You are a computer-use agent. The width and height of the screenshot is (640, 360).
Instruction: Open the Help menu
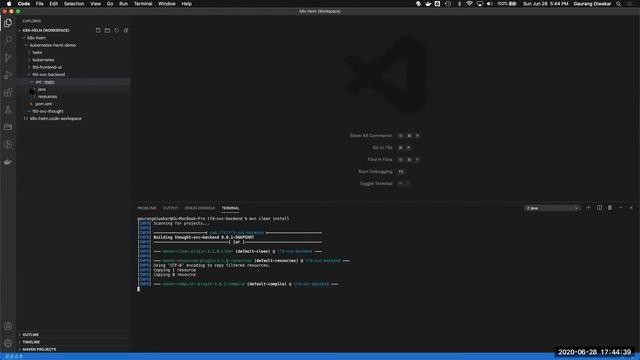pos(187,4)
